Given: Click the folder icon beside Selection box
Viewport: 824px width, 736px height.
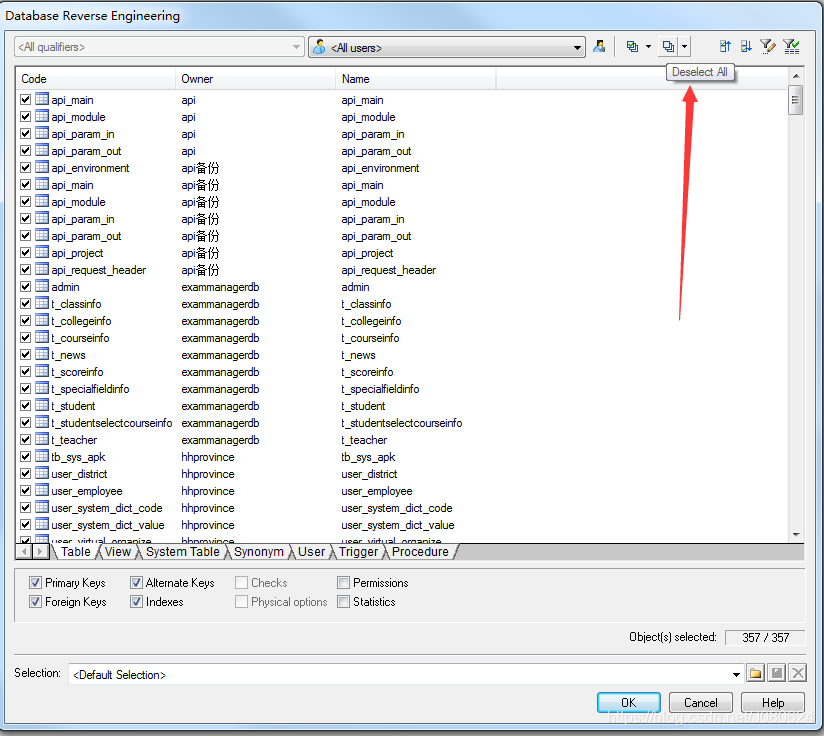Looking at the screenshot, I should tap(756, 673).
